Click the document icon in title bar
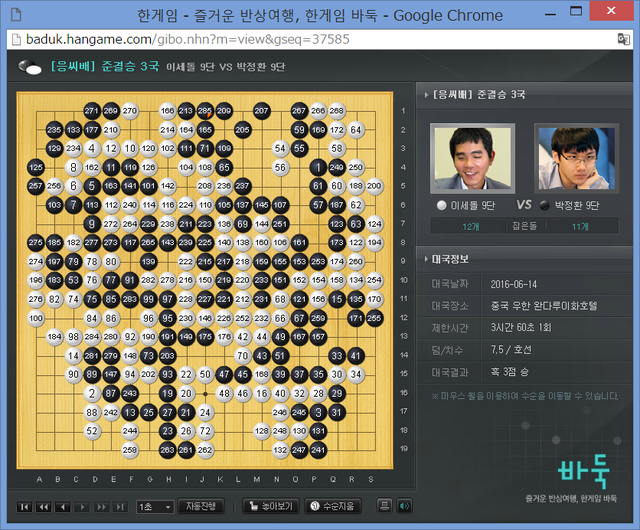Image resolution: width=640 pixels, height=530 pixels. (16, 15)
